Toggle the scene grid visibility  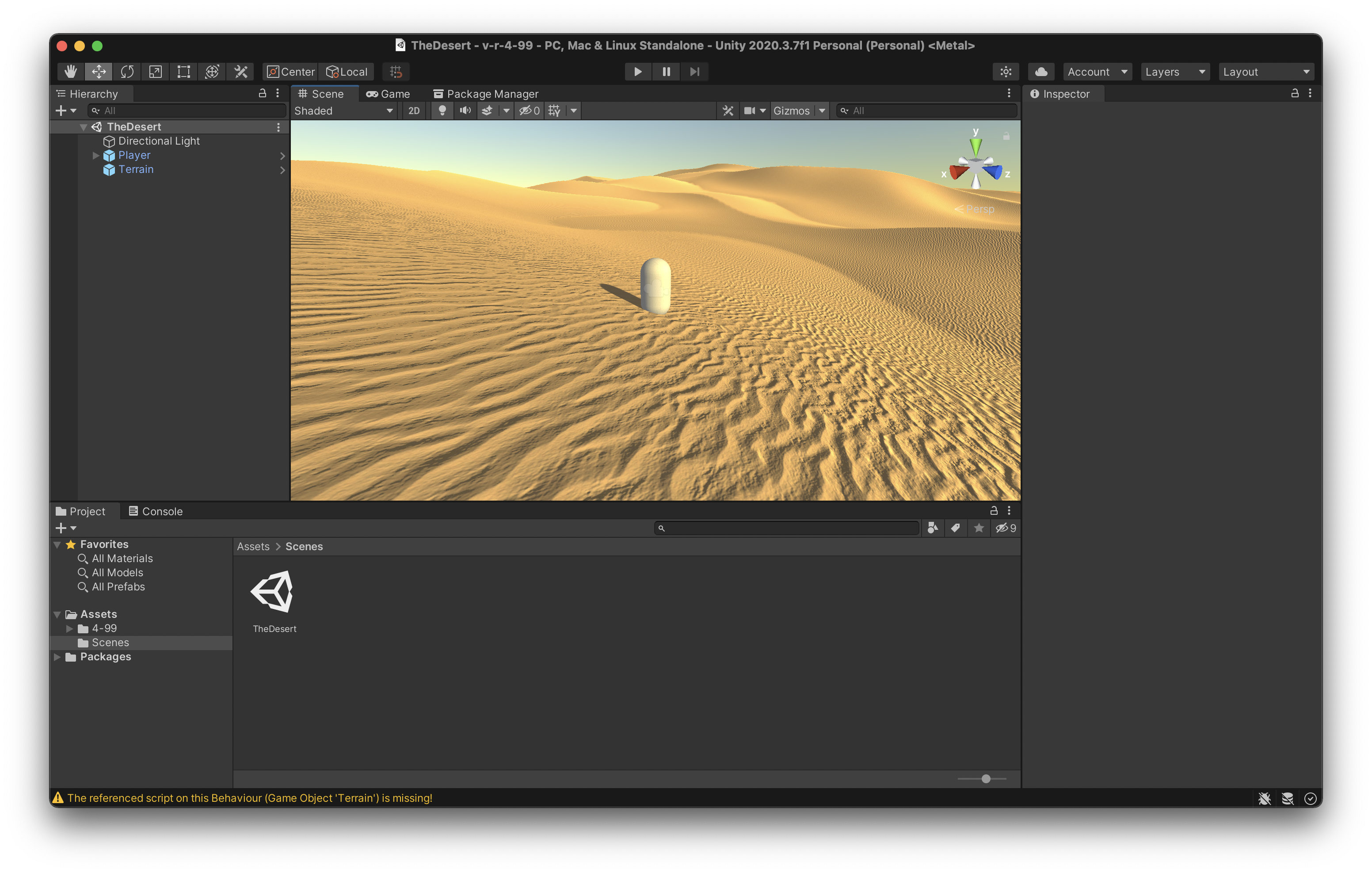tap(554, 111)
